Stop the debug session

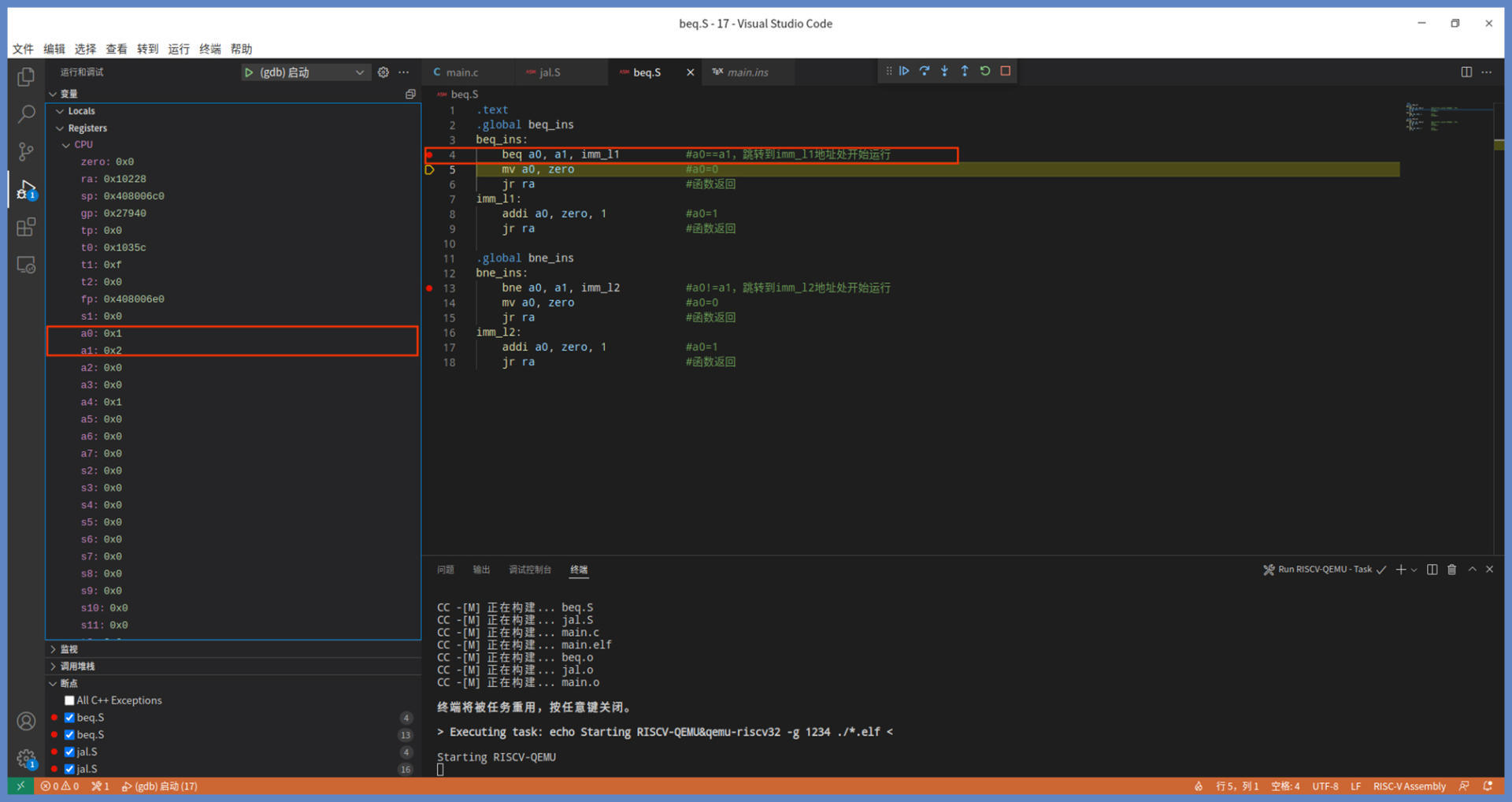click(x=1006, y=71)
